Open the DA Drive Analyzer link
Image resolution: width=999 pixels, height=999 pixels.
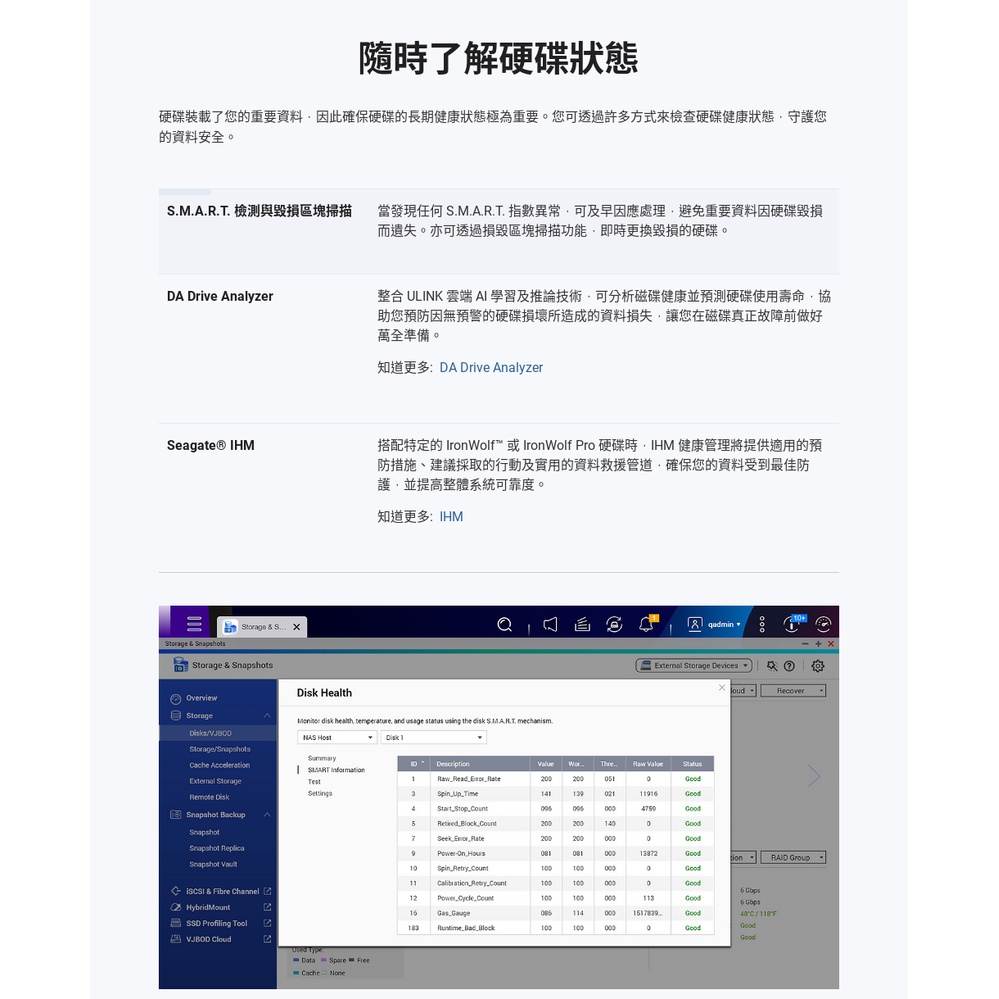(x=491, y=368)
